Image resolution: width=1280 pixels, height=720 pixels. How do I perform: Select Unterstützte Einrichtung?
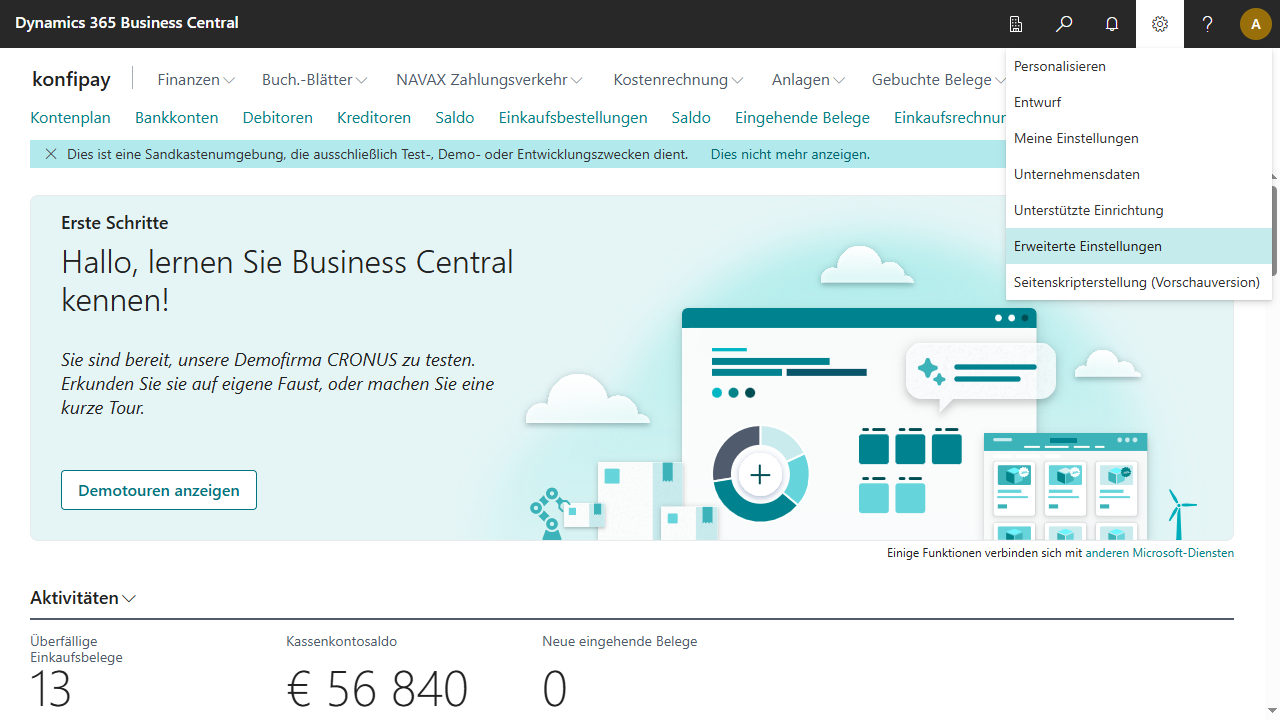pos(1139,210)
